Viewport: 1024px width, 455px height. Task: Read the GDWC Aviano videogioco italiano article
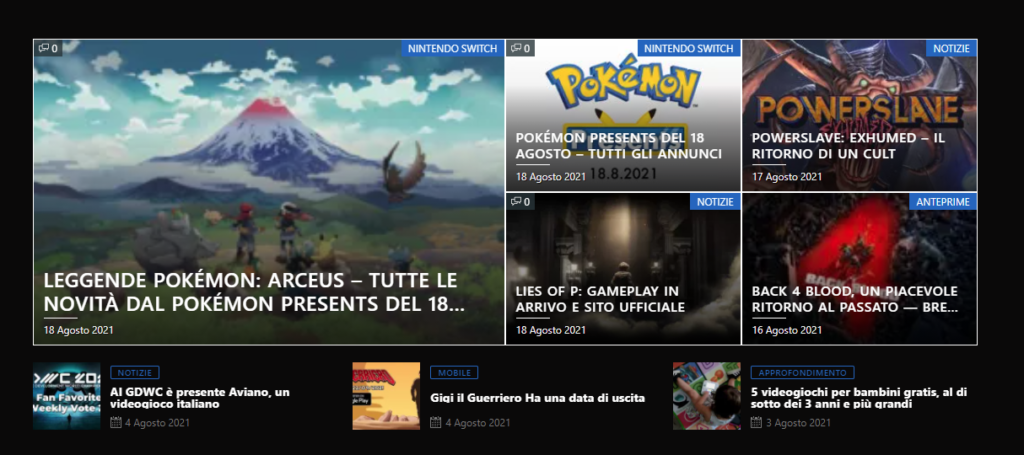point(200,398)
